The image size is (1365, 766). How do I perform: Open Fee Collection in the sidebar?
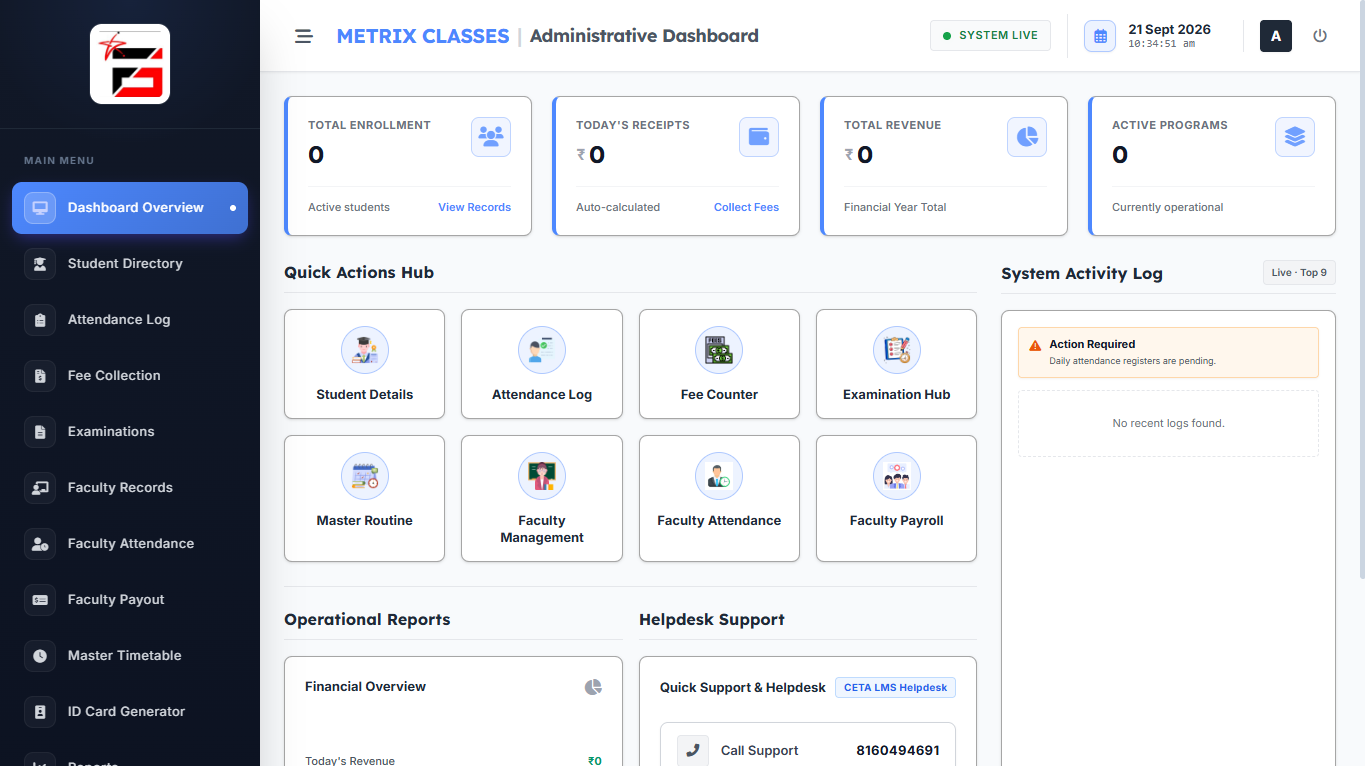130,376
